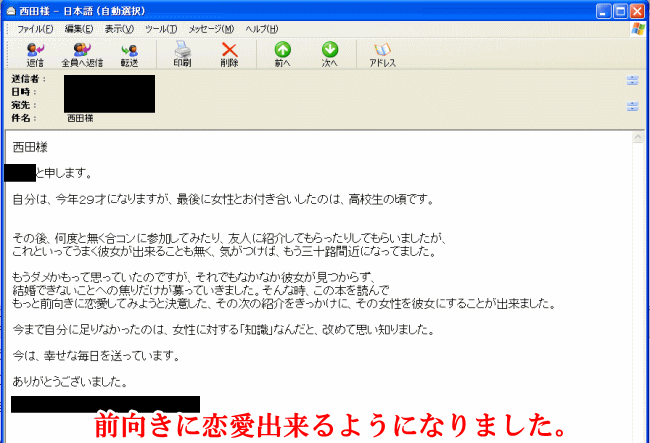The width and height of the screenshot is (650, 443).
Task: Open the 編集(E) menu
Action: (x=80, y=29)
